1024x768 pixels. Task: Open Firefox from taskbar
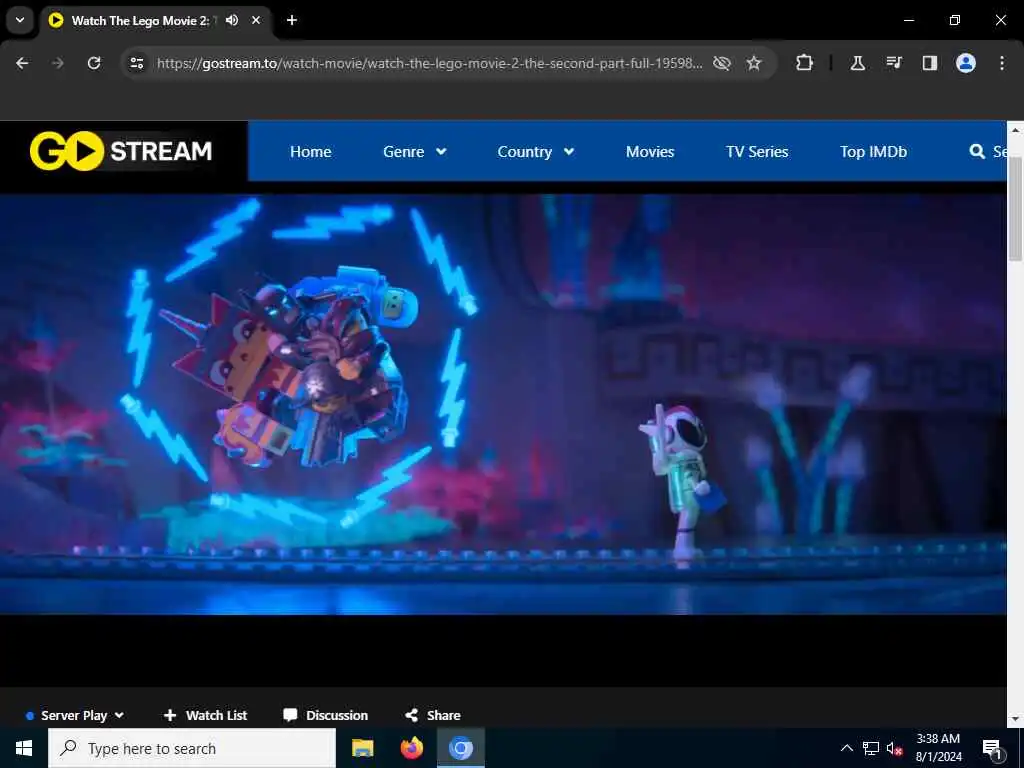pos(411,748)
